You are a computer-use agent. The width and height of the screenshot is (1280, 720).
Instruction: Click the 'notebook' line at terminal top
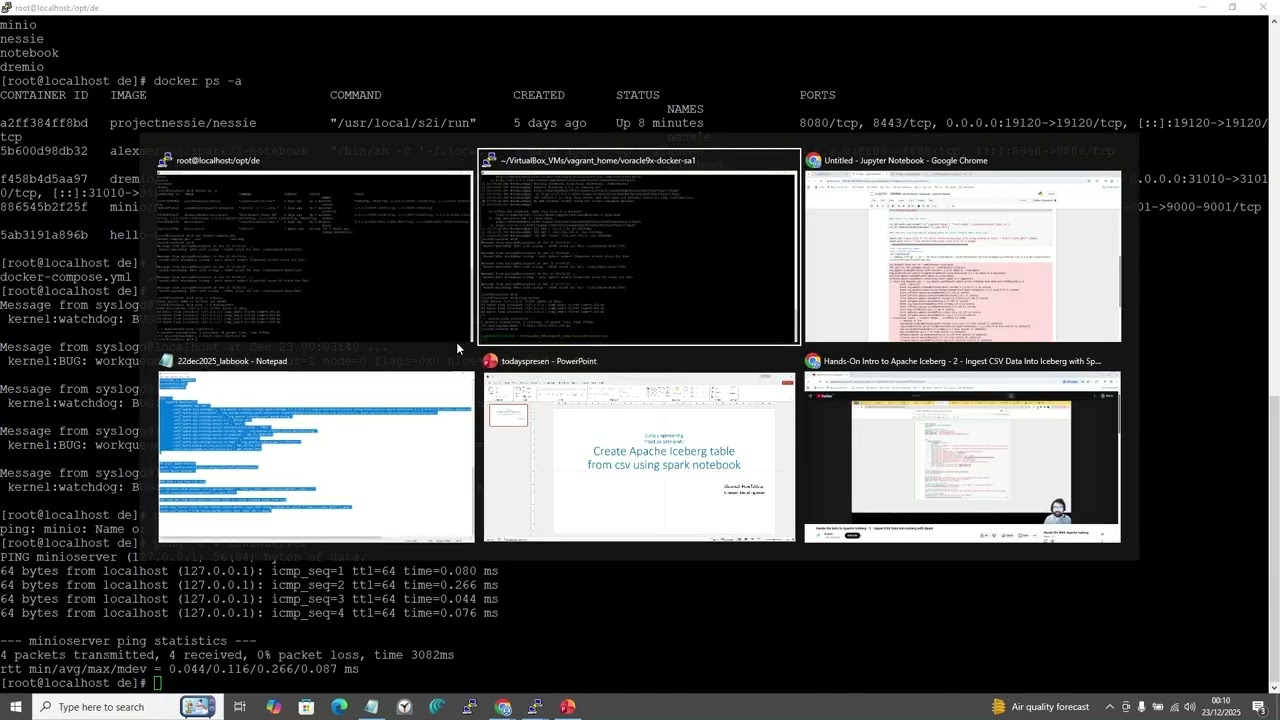click(x=29, y=53)
